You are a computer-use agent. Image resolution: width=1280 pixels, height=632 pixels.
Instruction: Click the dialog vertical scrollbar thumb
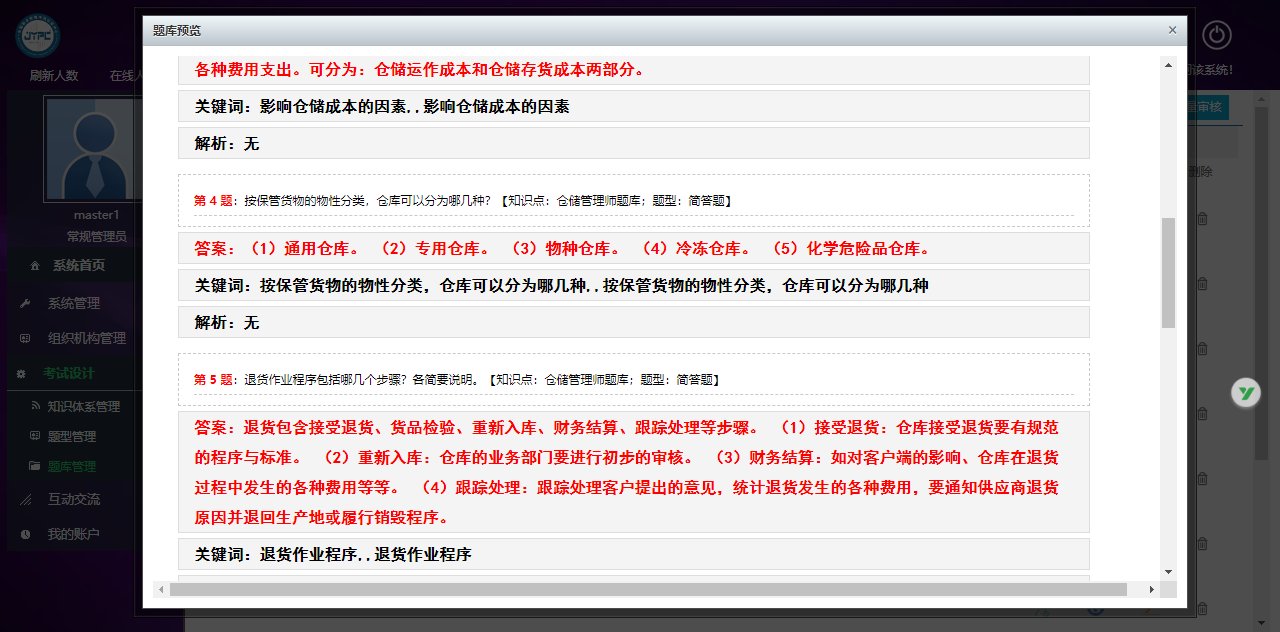click(1168, 272)
